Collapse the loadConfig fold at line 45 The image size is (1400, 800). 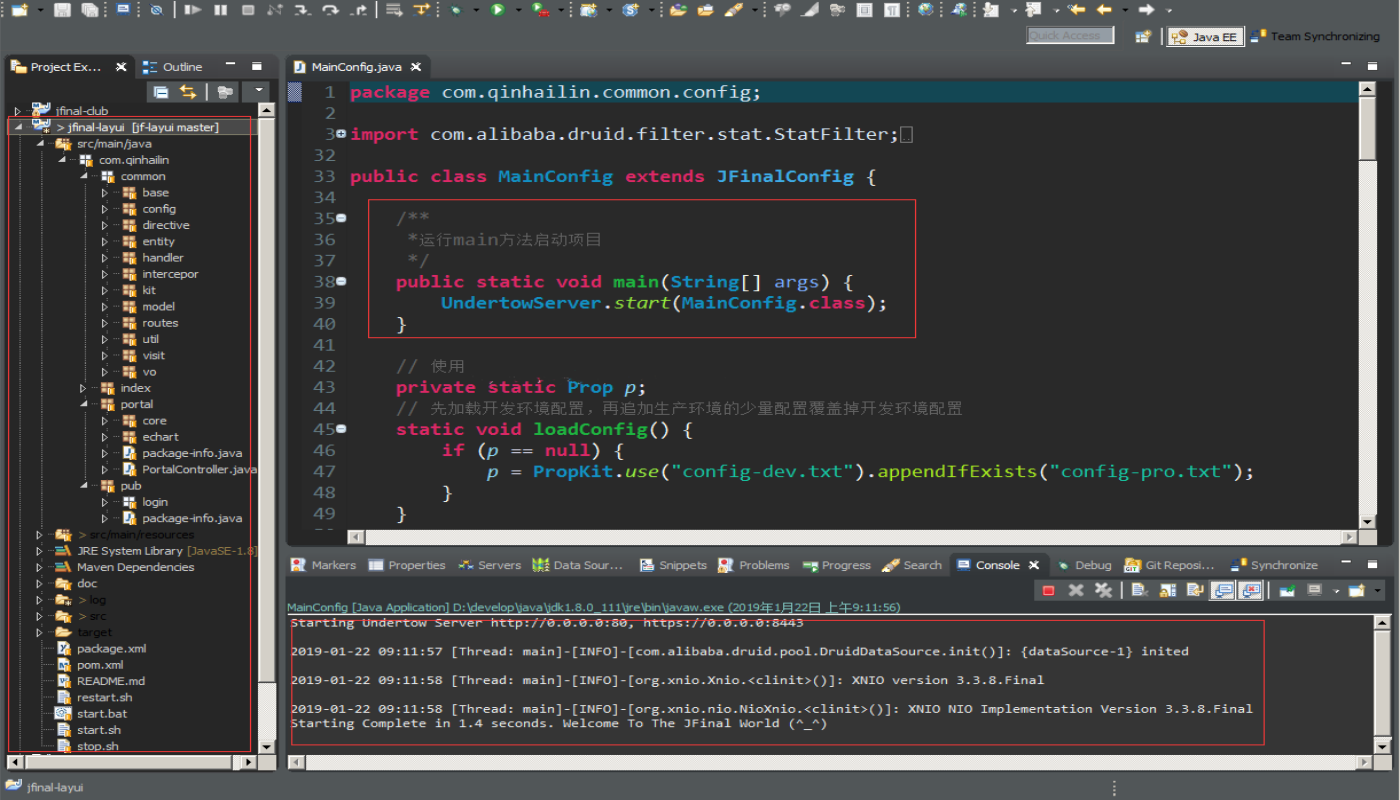[x=341, y=429]
